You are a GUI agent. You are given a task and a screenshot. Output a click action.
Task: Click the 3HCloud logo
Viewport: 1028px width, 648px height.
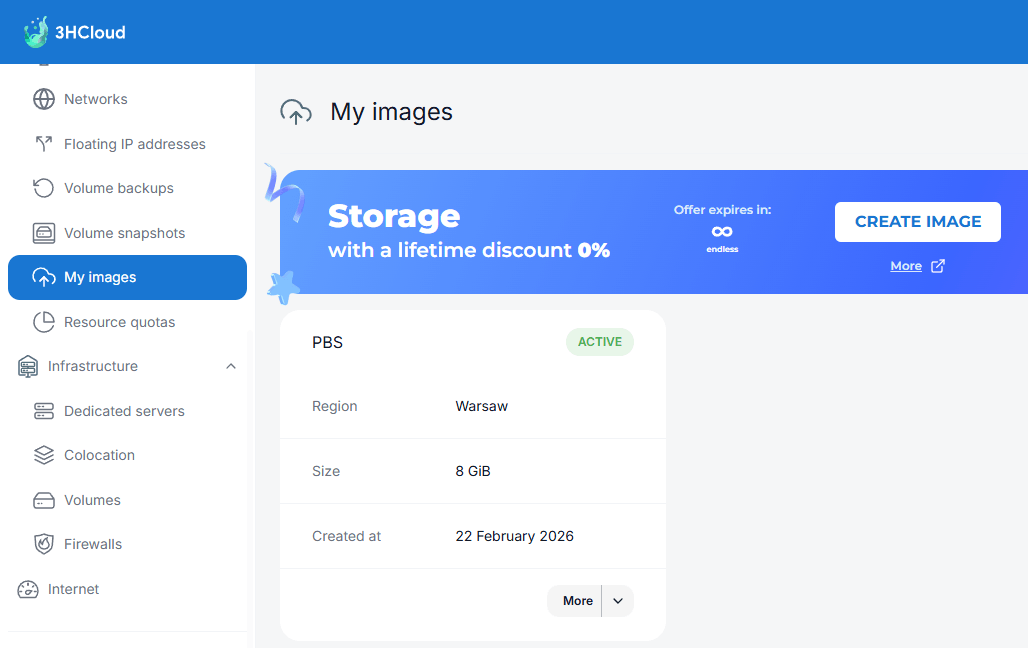[74, 32]
